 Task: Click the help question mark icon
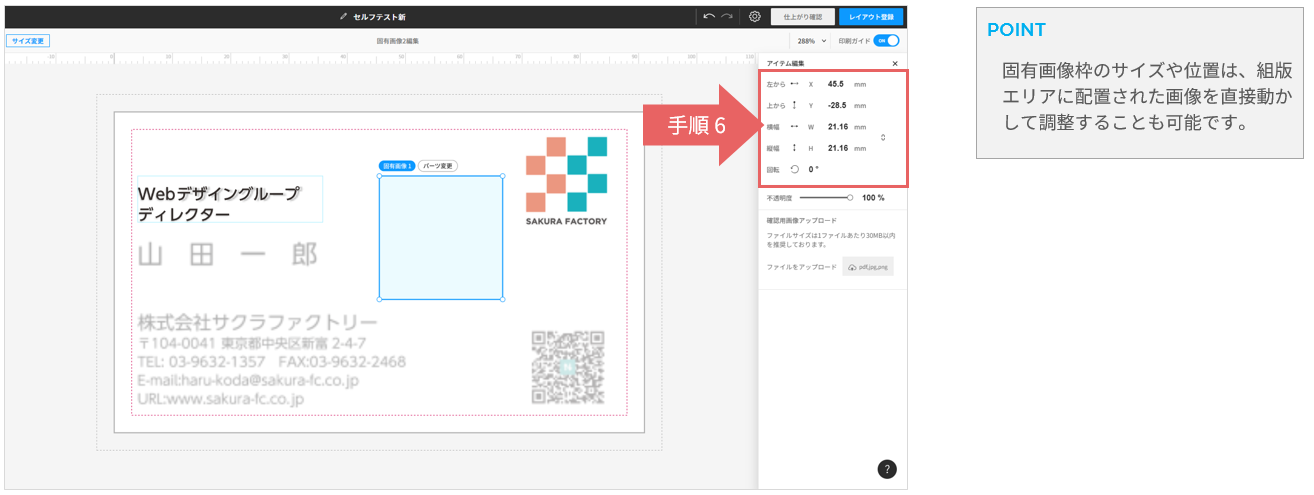click(887, 470)
